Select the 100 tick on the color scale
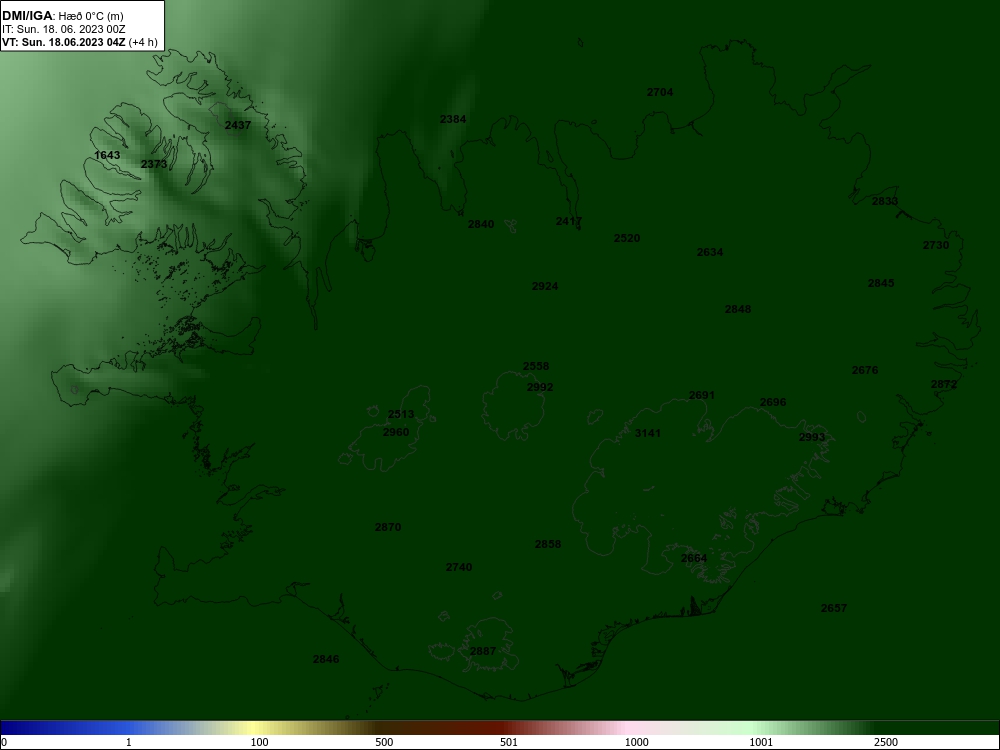The image size is (1000, 750). pyautogui.click(x=260, y=742)
